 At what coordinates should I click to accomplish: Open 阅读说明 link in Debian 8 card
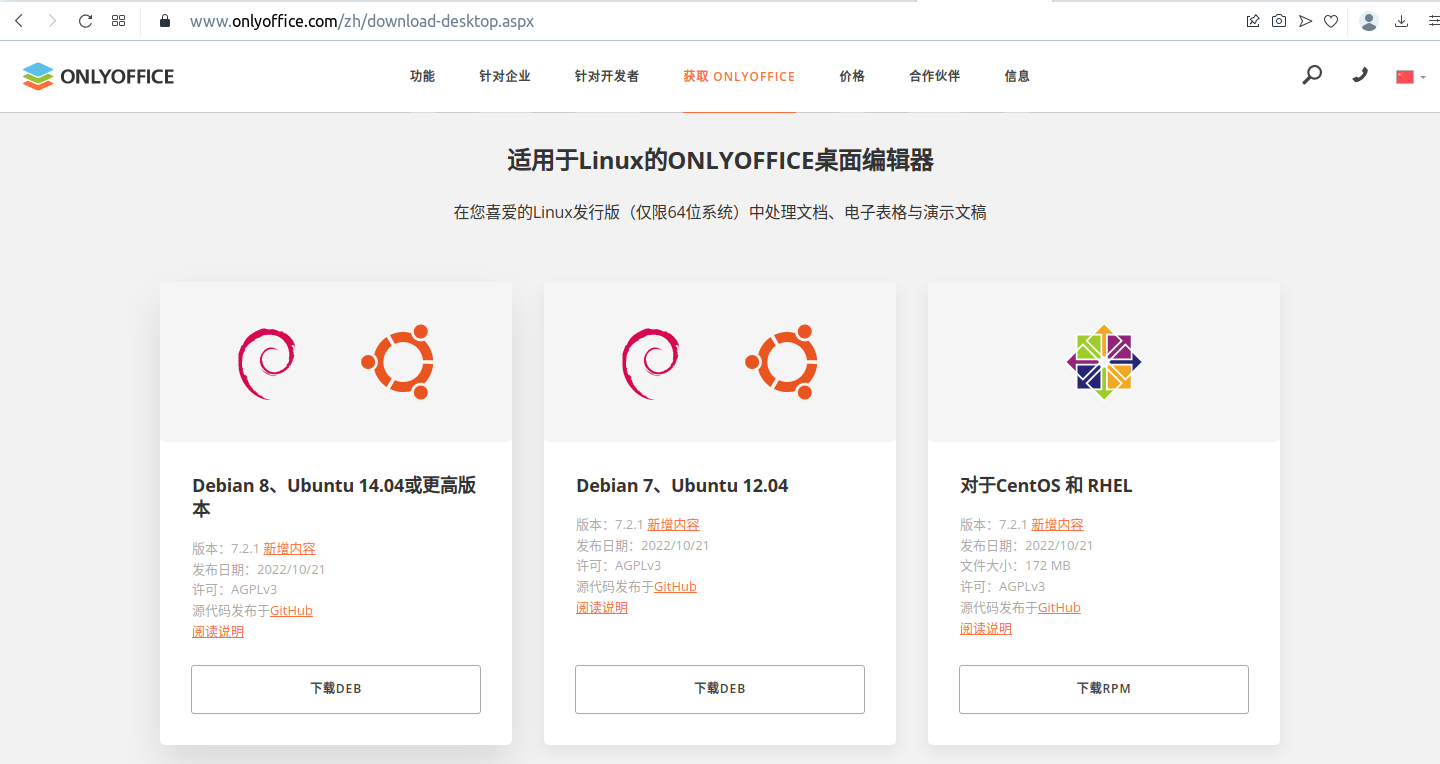tap(218, 631)
